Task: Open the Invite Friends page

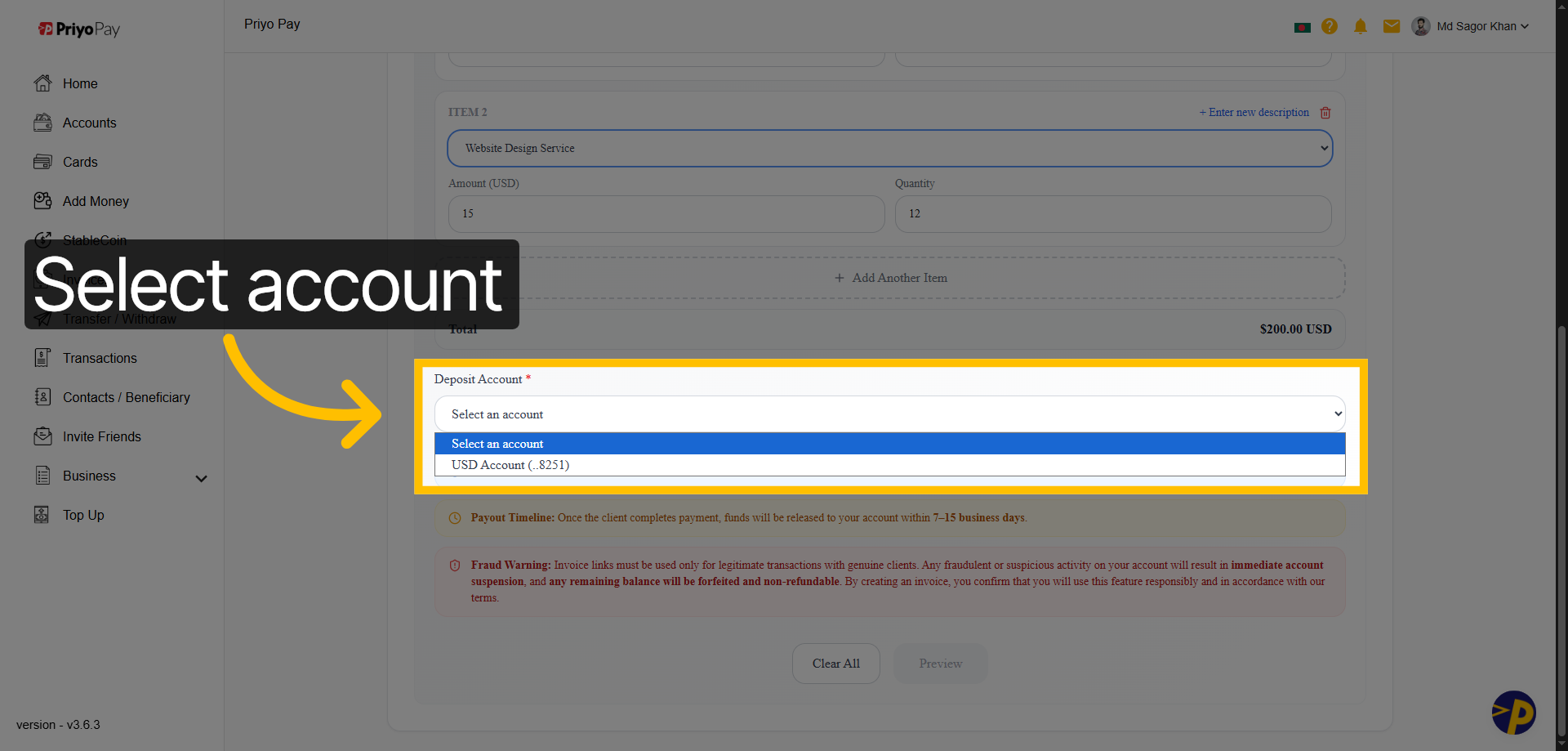Action: 102,436
